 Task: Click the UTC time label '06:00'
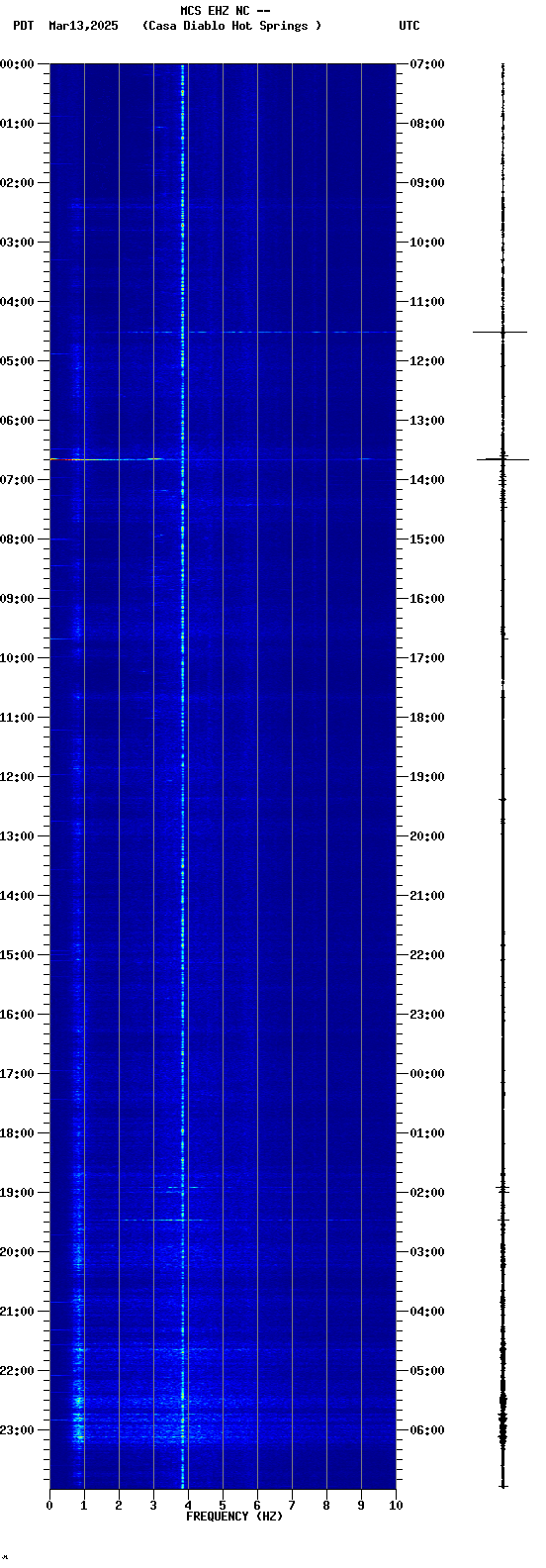pyautogui.click(x=427, y=1430)
